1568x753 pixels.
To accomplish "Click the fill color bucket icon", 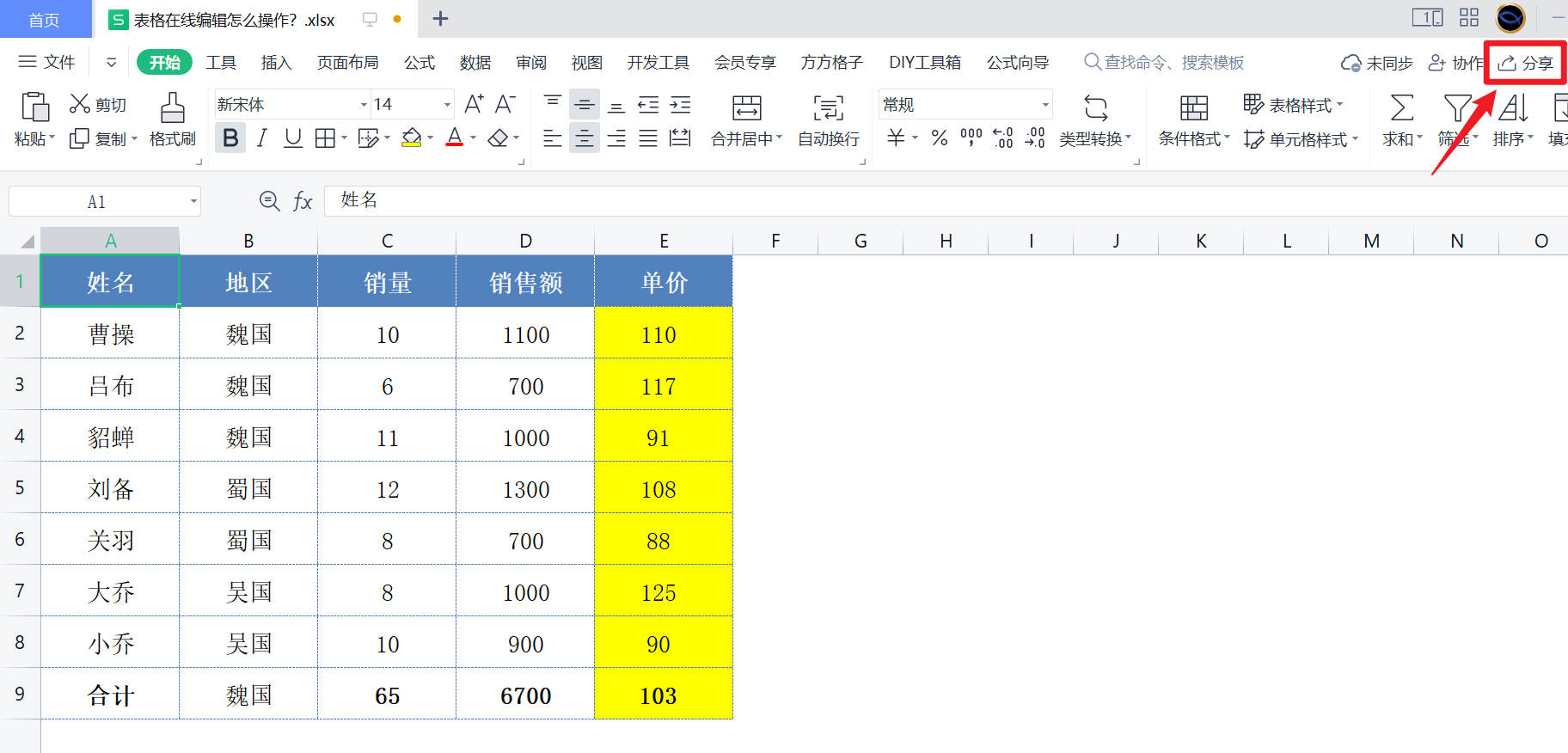I will (x=412, y=138).
